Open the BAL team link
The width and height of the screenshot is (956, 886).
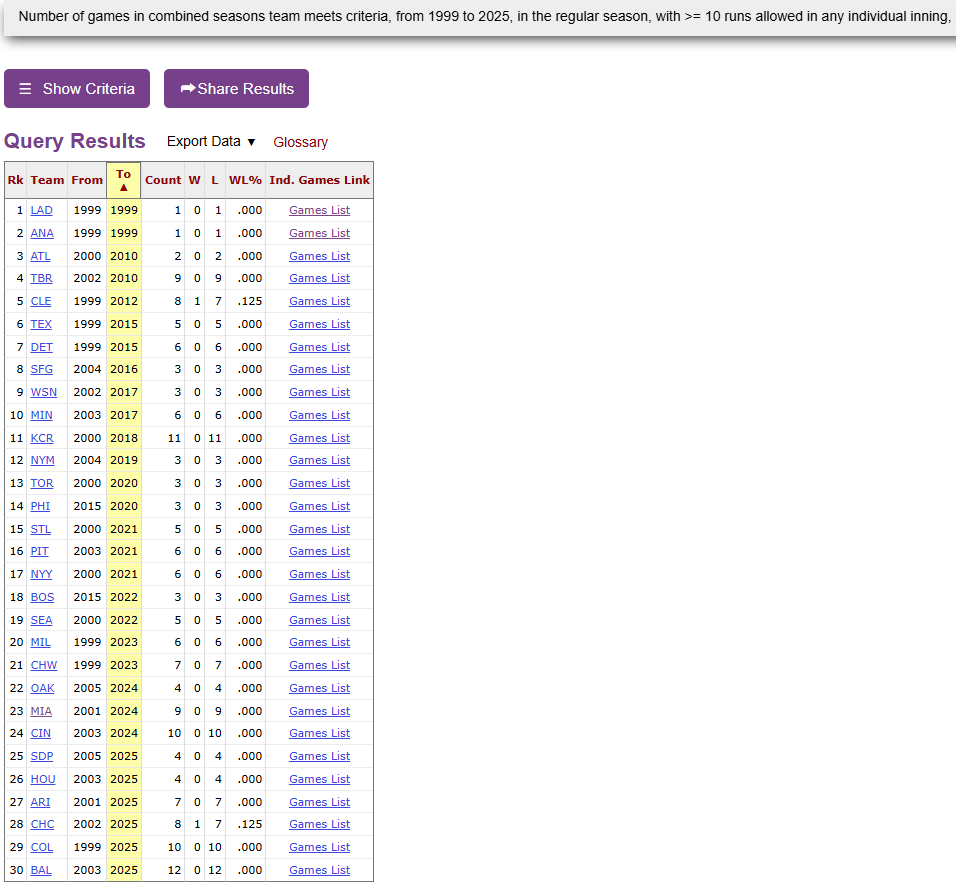pyautogui.click(x=41, y=870)
